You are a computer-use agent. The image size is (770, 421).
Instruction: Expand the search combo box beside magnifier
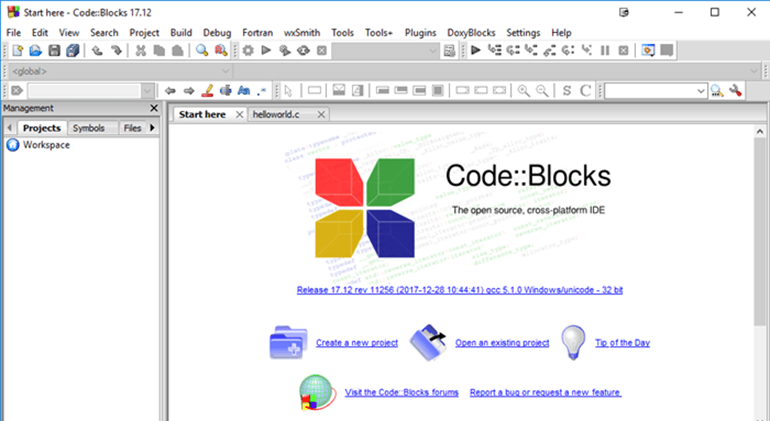point(699,91)
